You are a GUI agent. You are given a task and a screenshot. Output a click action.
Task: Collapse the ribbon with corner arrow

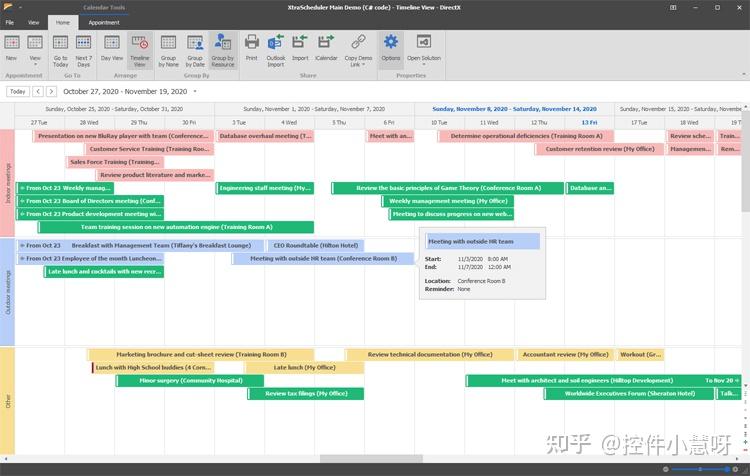[x=744, y=74]
